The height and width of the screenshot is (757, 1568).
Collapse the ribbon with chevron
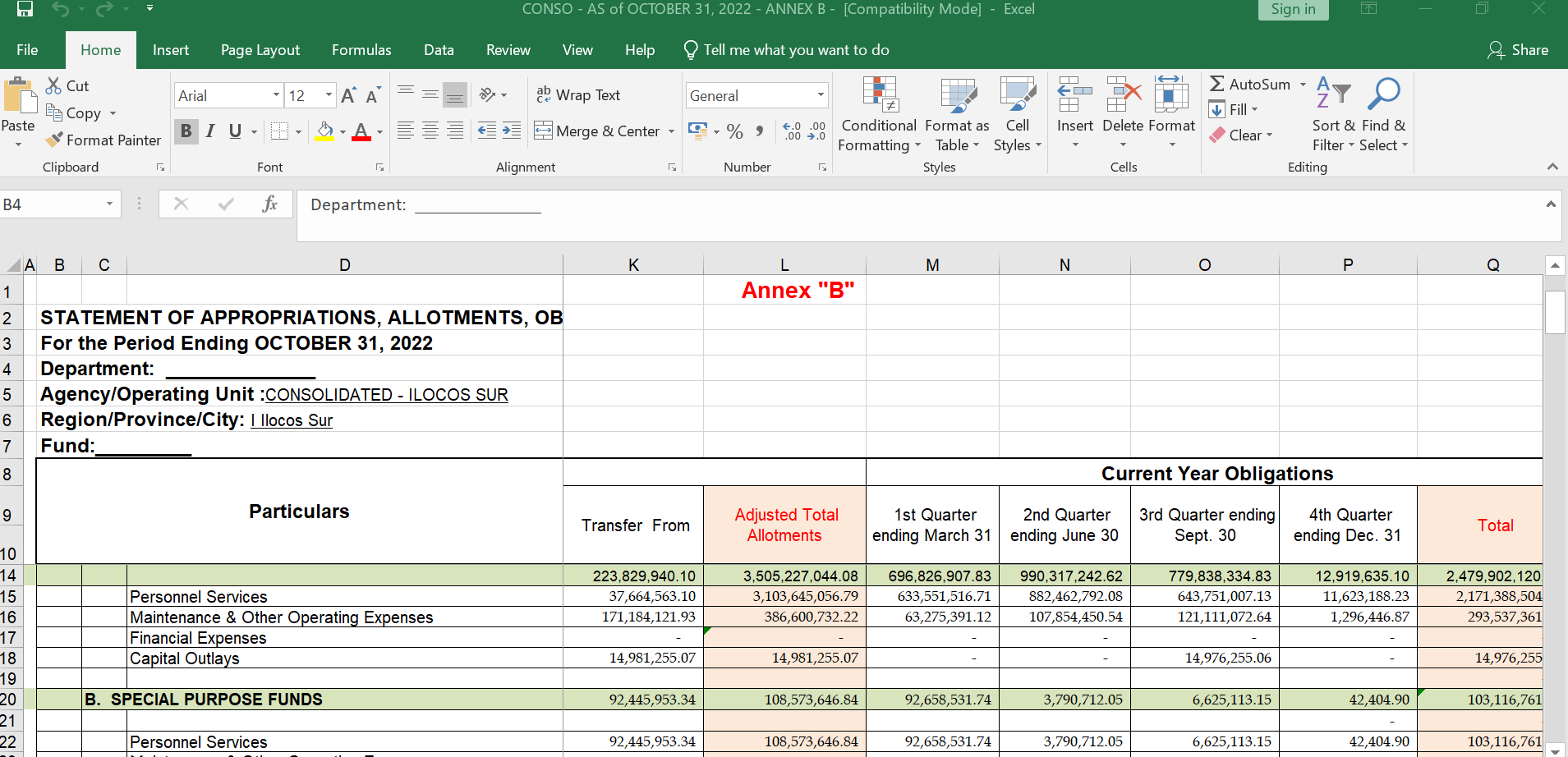point(1552,167)
